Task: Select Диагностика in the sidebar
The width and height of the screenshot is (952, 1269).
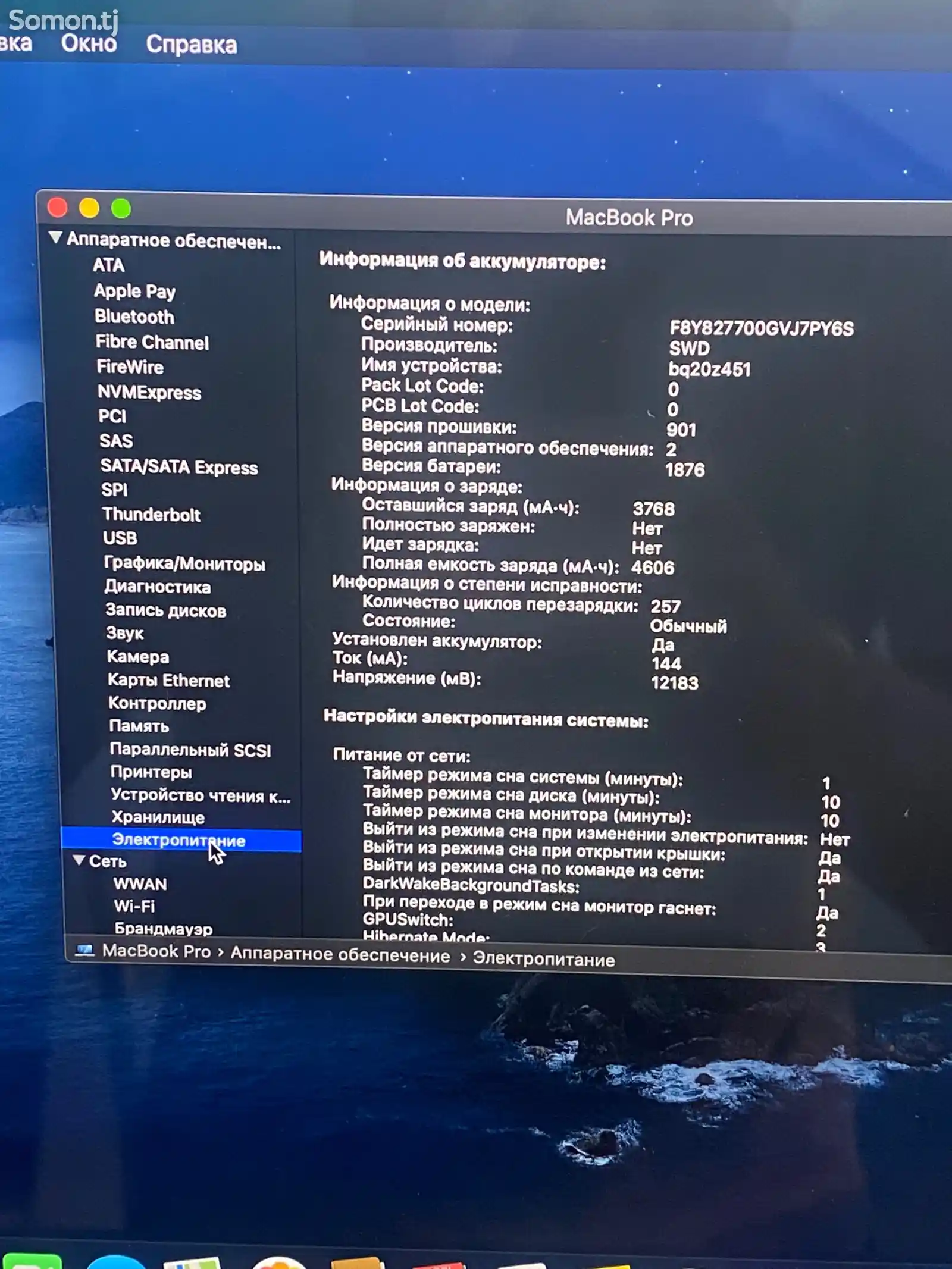Action: pos(158,587)
